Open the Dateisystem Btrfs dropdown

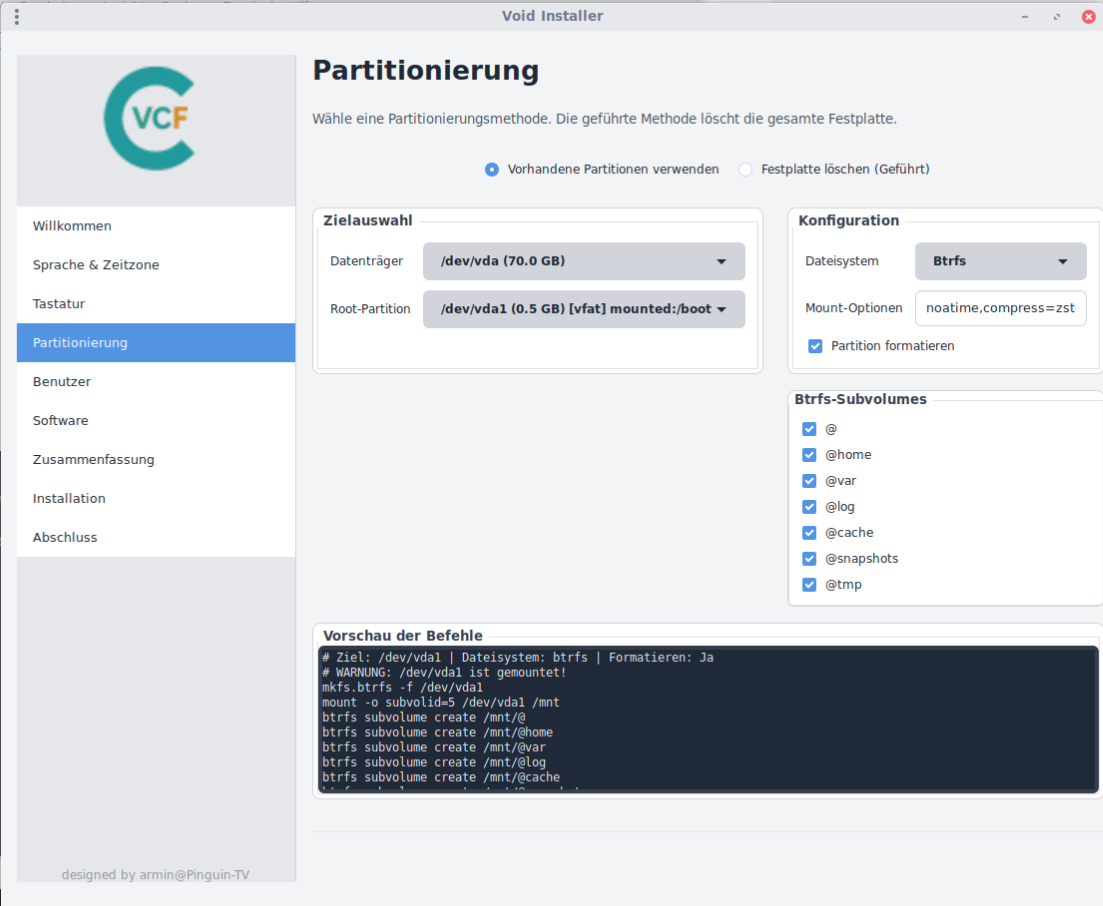pyautogui.click(x=1000, y=261)
